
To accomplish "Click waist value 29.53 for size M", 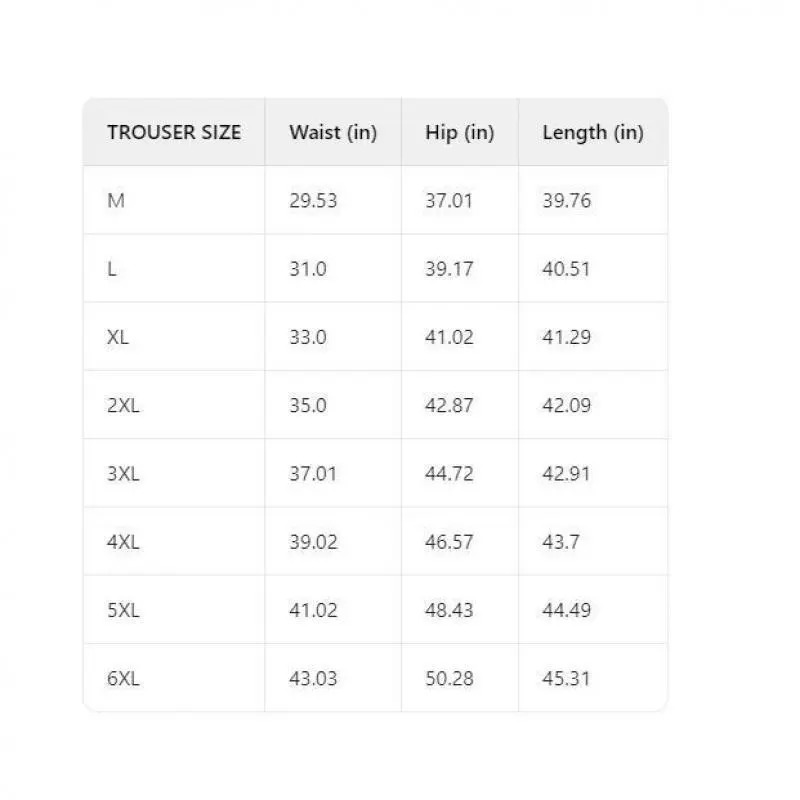I will tap(313, 200).
